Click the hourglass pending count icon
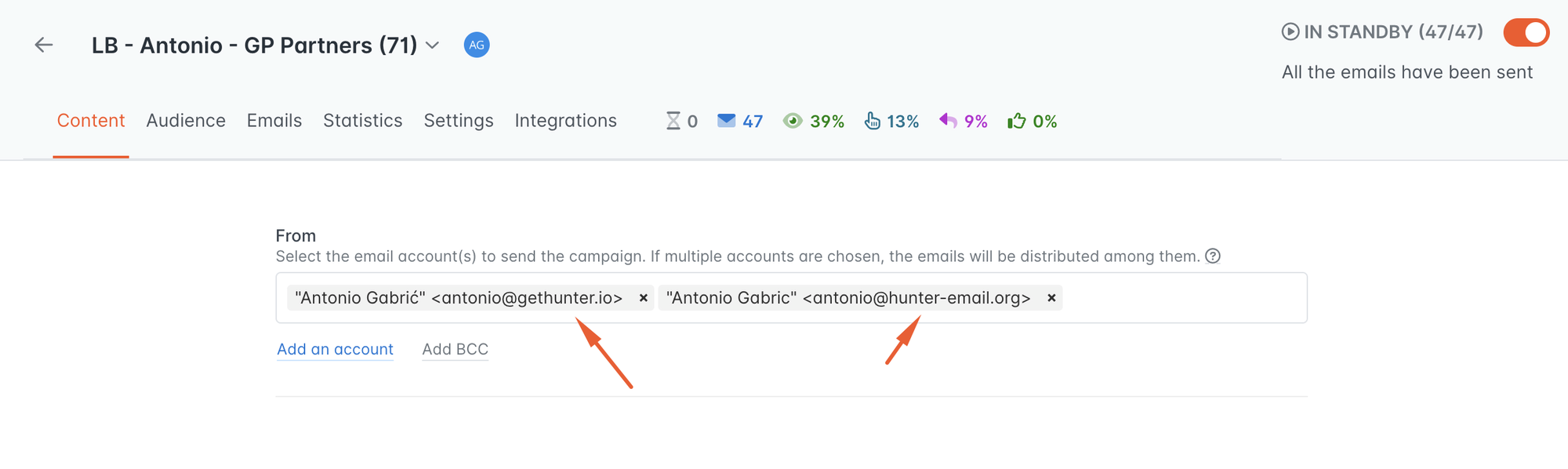 (x=673, y=121)
